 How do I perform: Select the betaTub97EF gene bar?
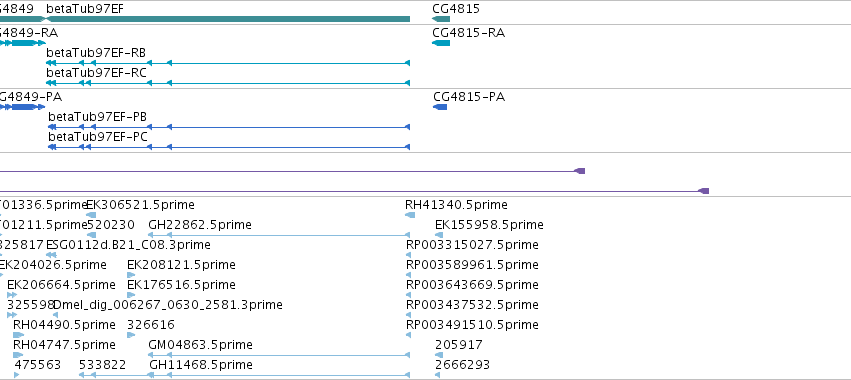[228, 19]
